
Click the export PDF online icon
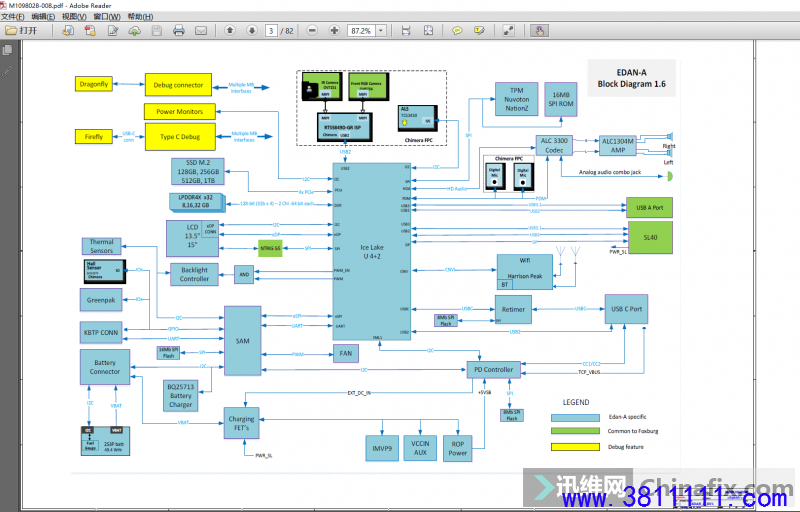click(x=67, y=31)
